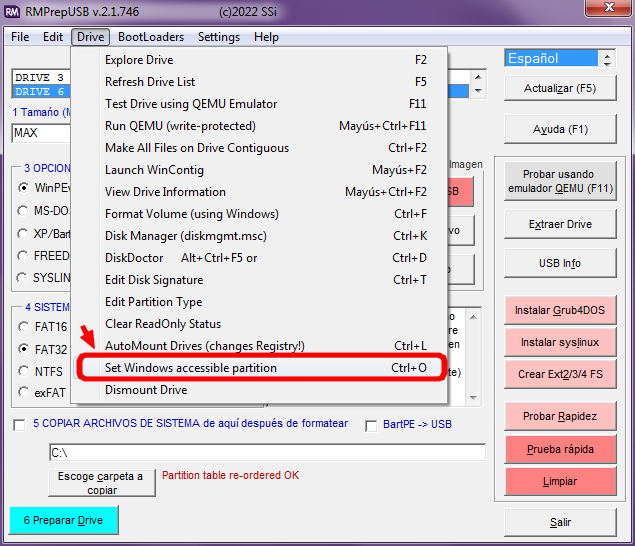Click Limpiar button
This screenshot has width=635, height=546.
coord(560,481)
